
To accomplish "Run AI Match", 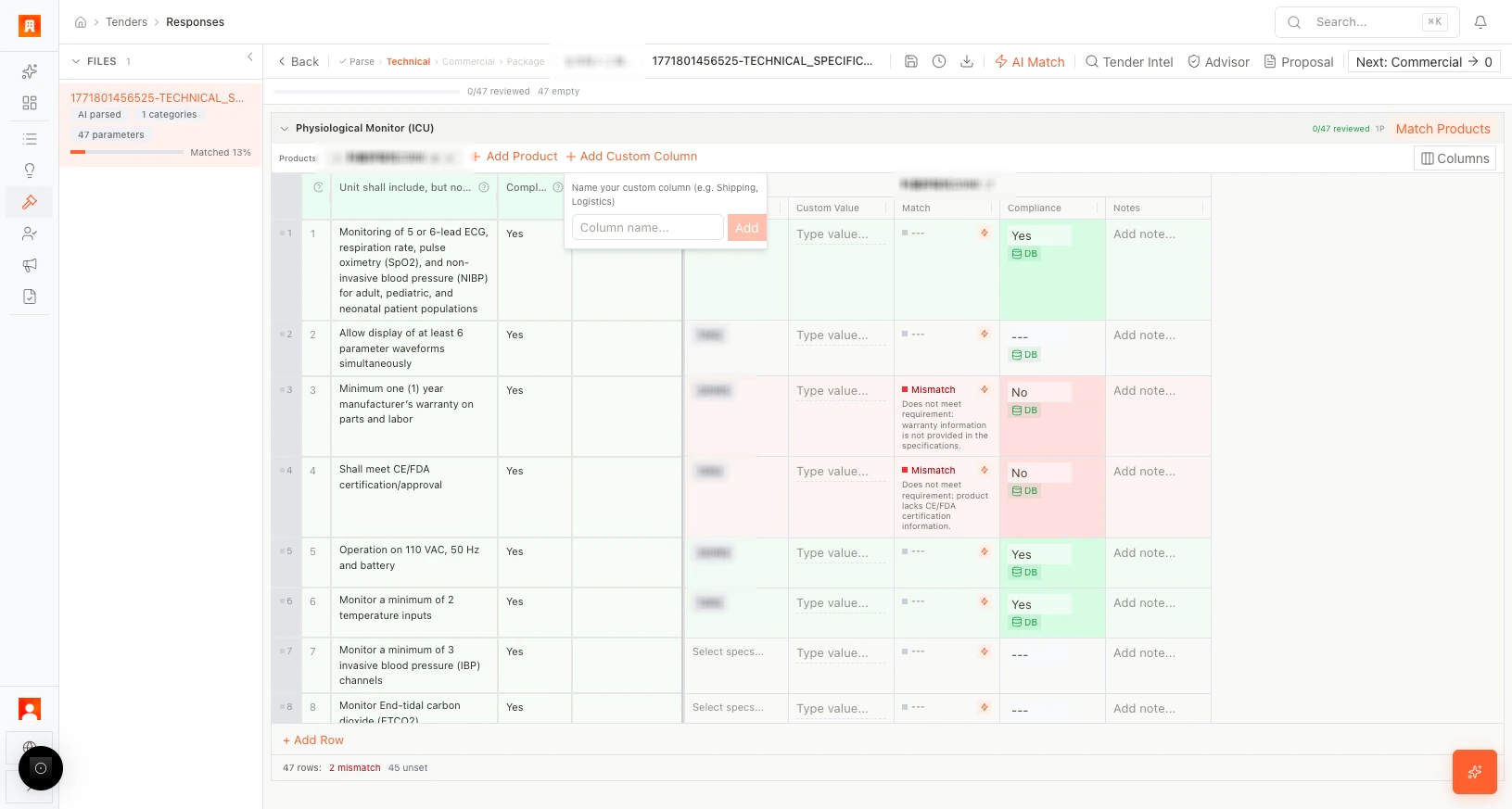I will [1030, 62].
